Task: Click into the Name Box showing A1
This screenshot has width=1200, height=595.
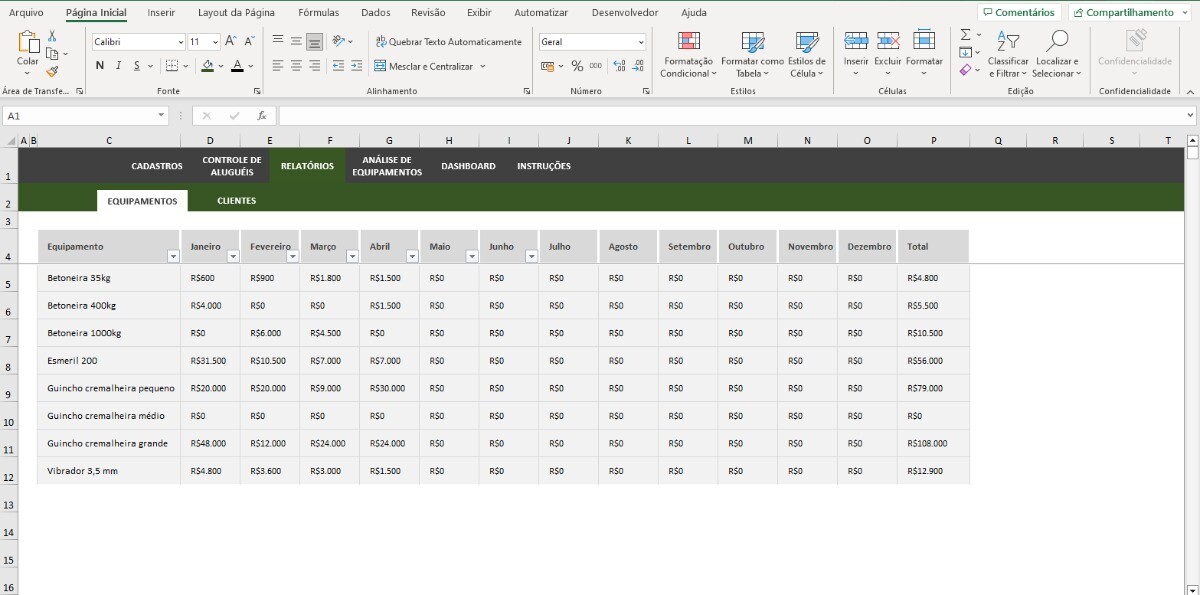Action: [x=80, y=116]
